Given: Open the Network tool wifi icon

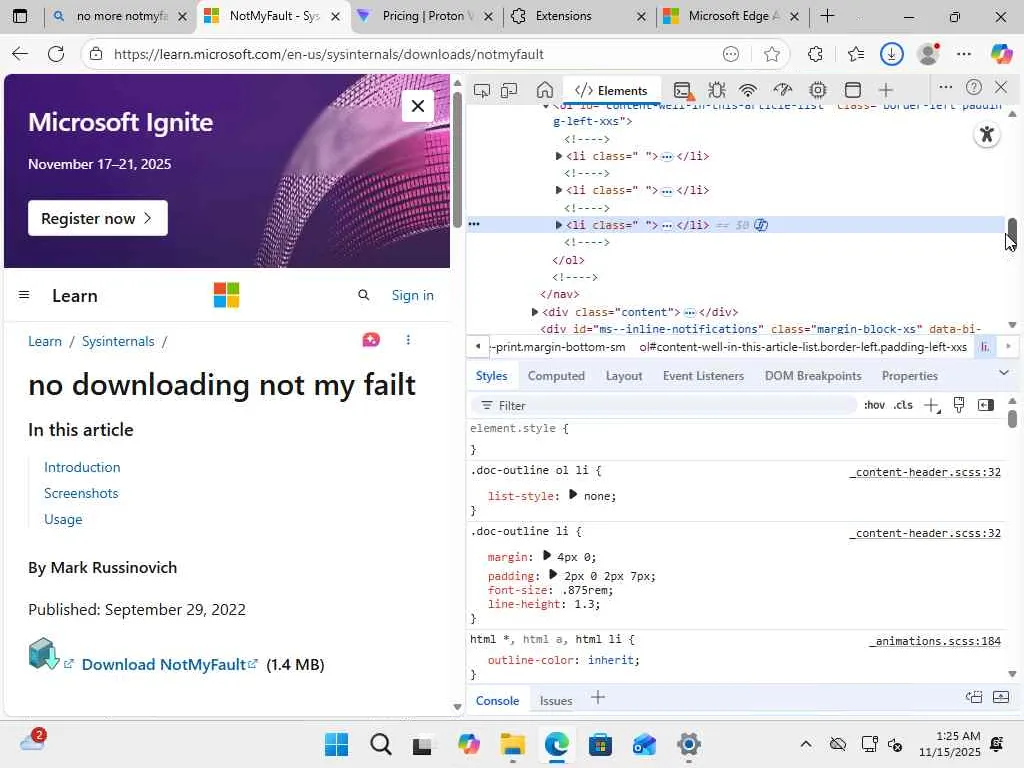Looking at the screenshot, I should 748,90.
